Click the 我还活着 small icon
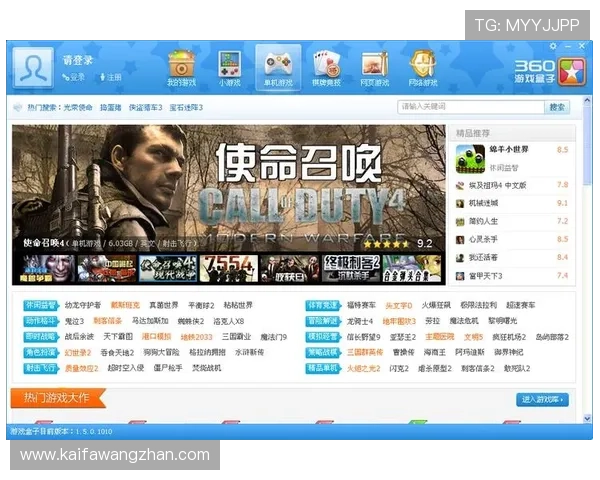 460,258
